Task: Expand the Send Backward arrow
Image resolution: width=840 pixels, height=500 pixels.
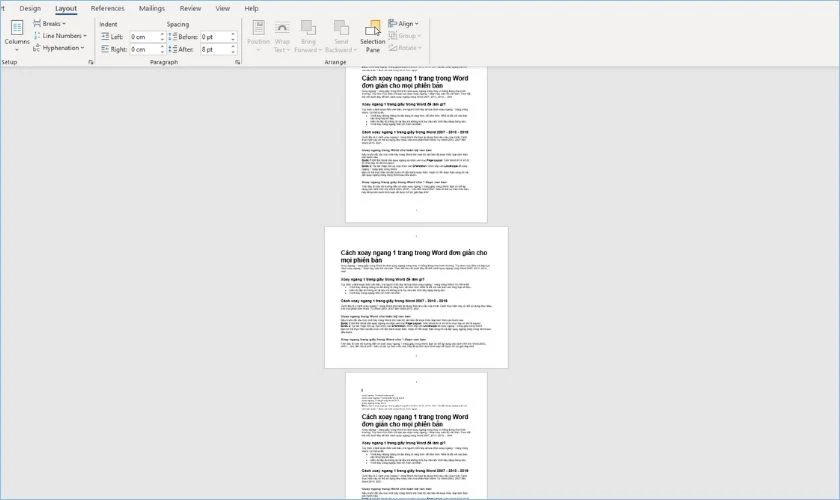Action: click(355, 50)
